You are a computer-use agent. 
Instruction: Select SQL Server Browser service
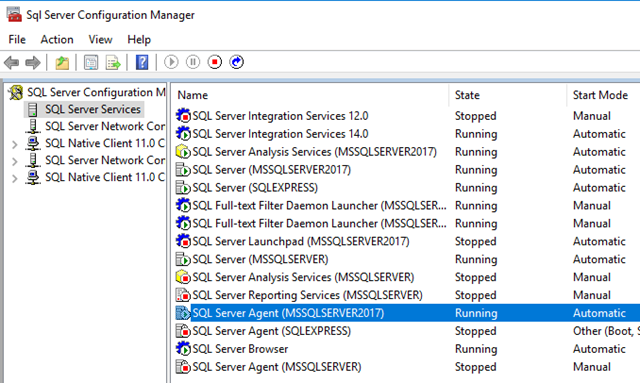coord(240,349)
